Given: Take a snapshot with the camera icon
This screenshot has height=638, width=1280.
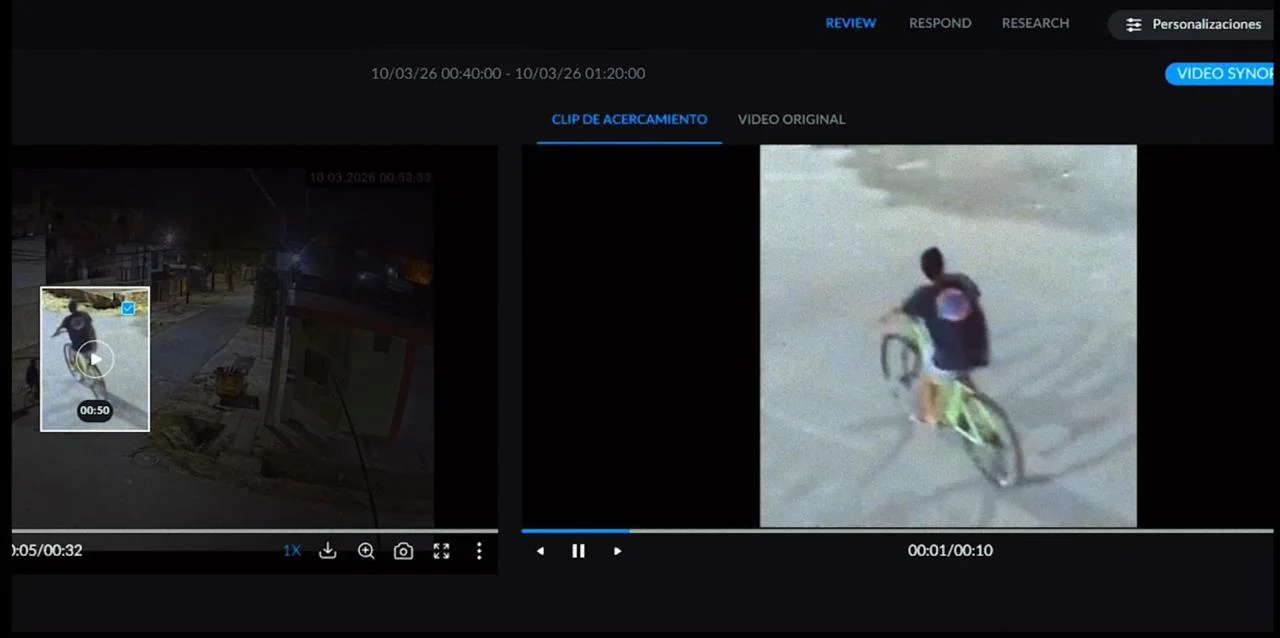Looking at the screenshot, I should click(x=403, y=551).
